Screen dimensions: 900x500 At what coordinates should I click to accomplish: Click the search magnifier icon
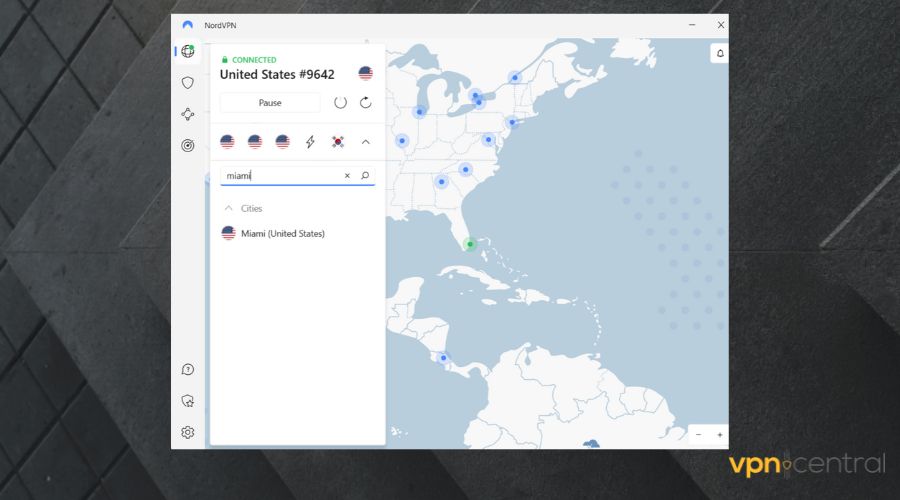pos(365,176)
